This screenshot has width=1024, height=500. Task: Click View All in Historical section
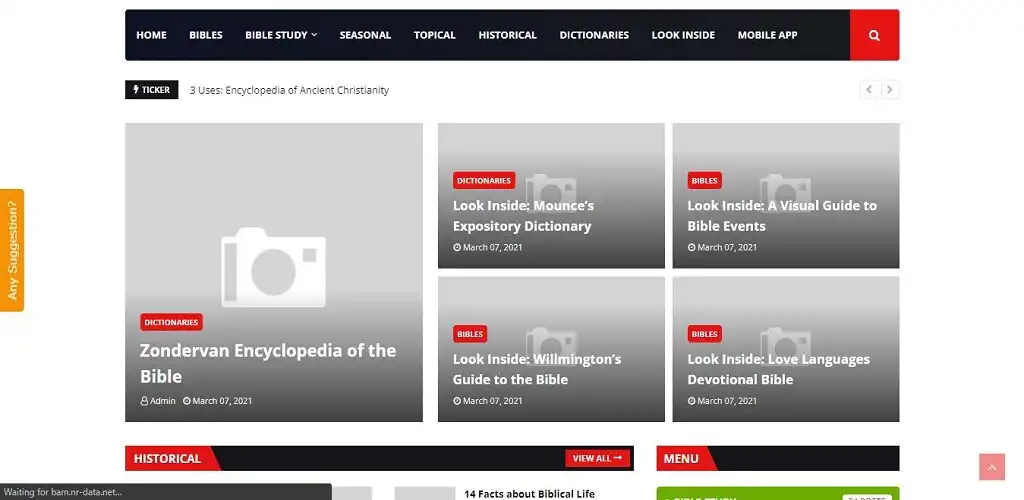[598, 458]
